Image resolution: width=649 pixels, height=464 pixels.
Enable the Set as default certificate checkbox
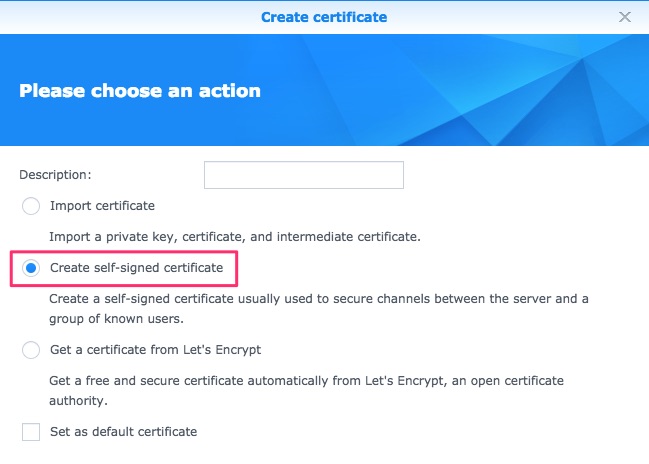[31, 432]
